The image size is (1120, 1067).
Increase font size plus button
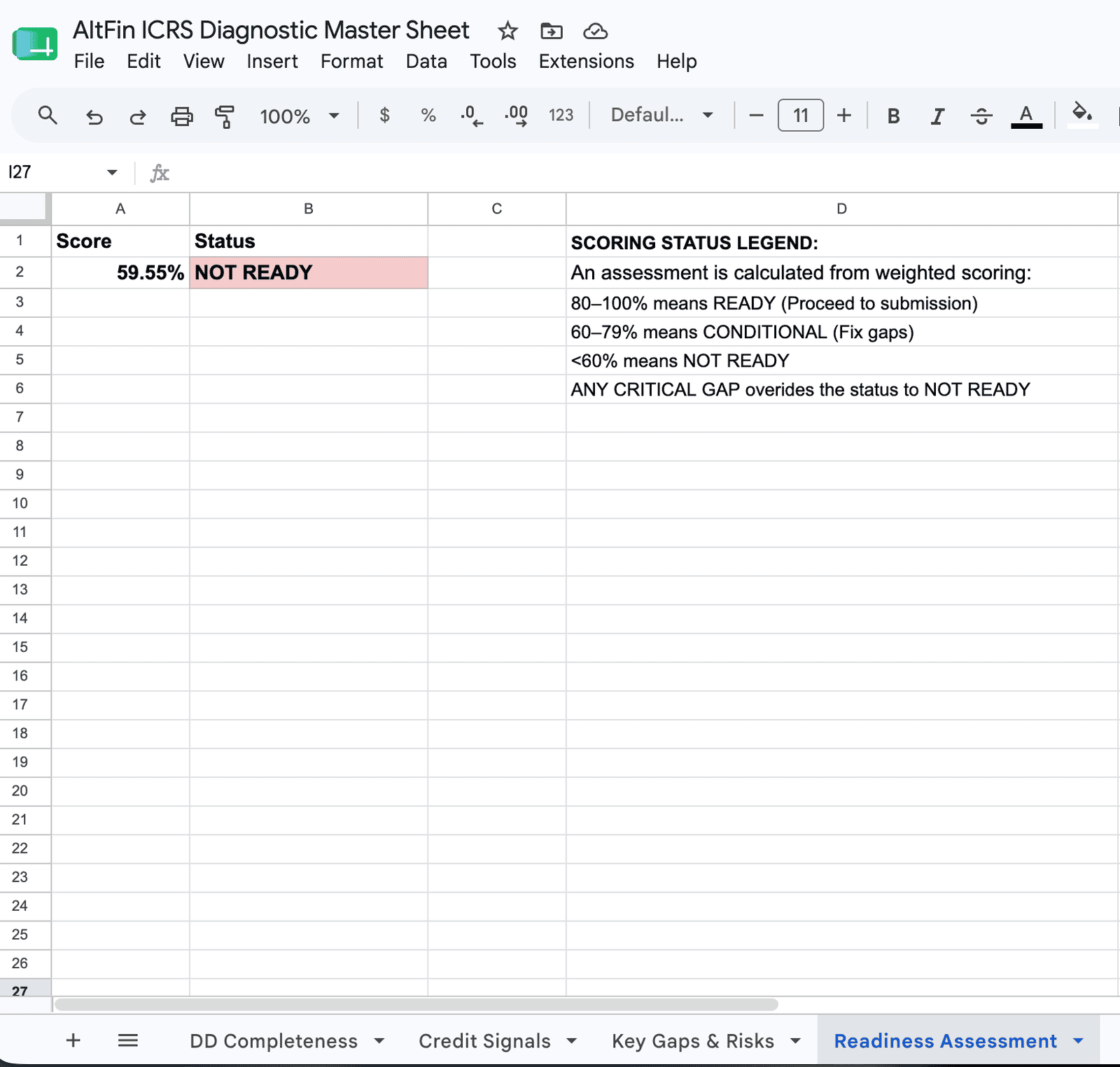[844, 116]
